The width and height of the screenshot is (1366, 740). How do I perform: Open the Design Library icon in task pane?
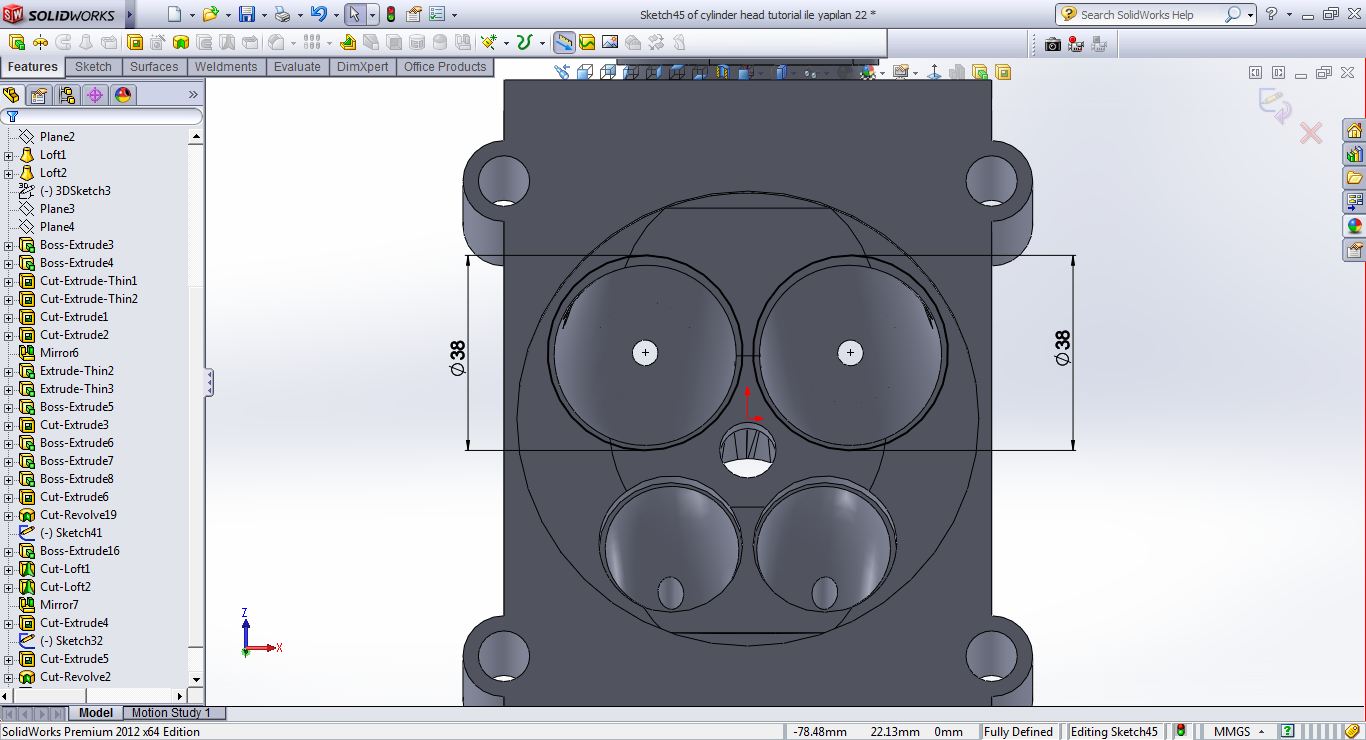click(1354, 155)
